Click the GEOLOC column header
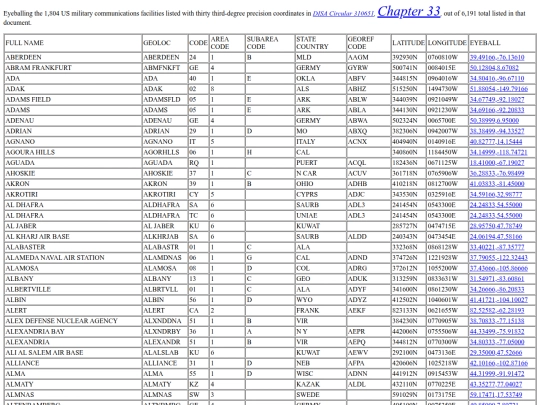 click(x=165, y=43)
